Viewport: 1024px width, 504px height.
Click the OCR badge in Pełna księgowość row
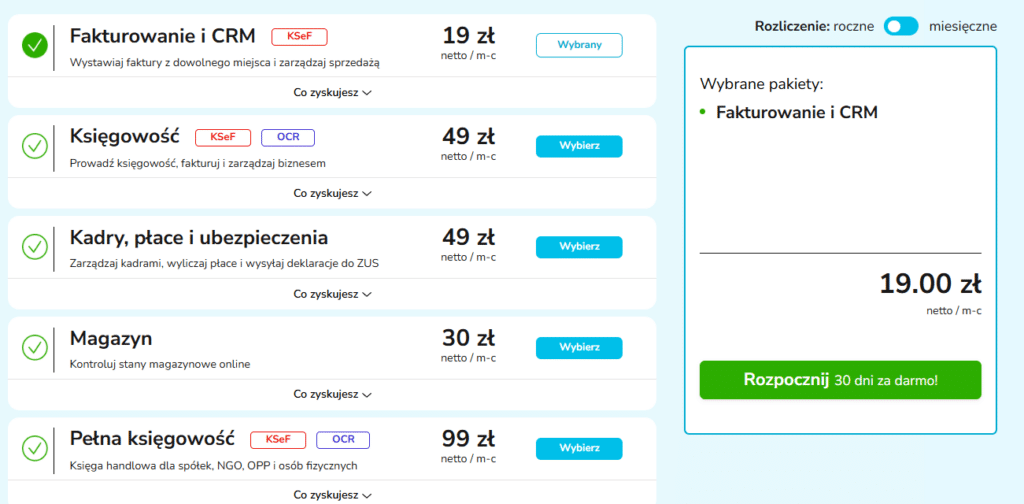coord(343,439)
